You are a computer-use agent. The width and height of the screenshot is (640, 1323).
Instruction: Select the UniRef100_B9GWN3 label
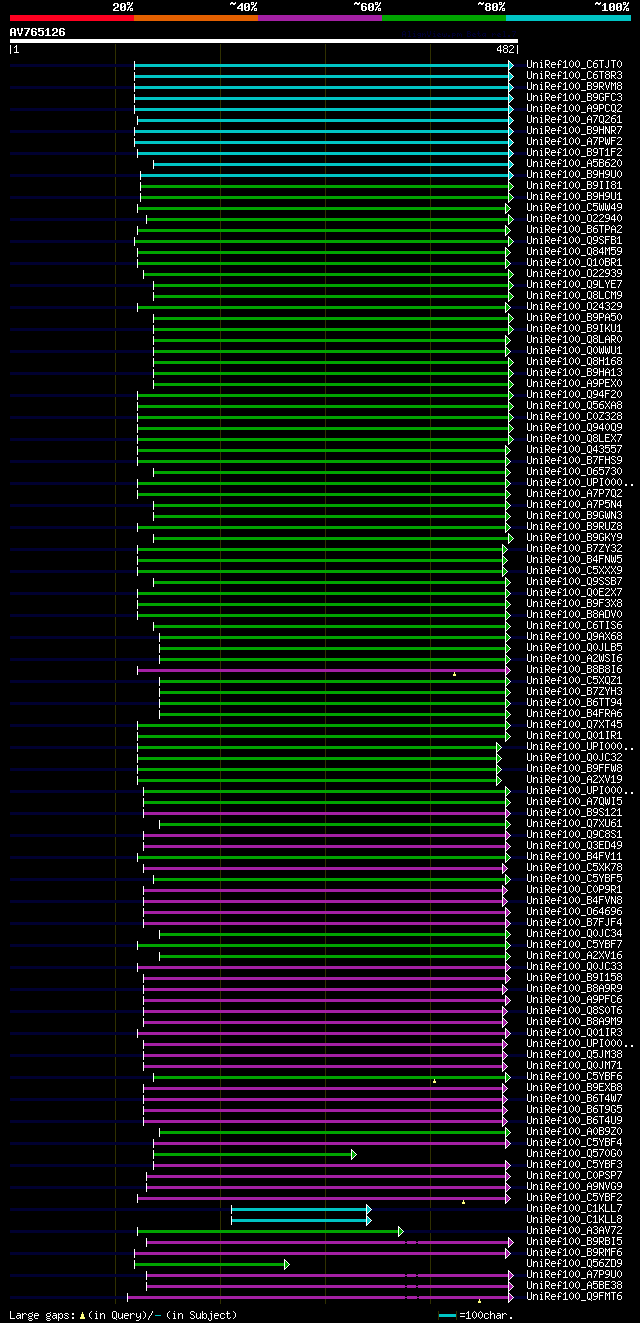pos(575,516)
